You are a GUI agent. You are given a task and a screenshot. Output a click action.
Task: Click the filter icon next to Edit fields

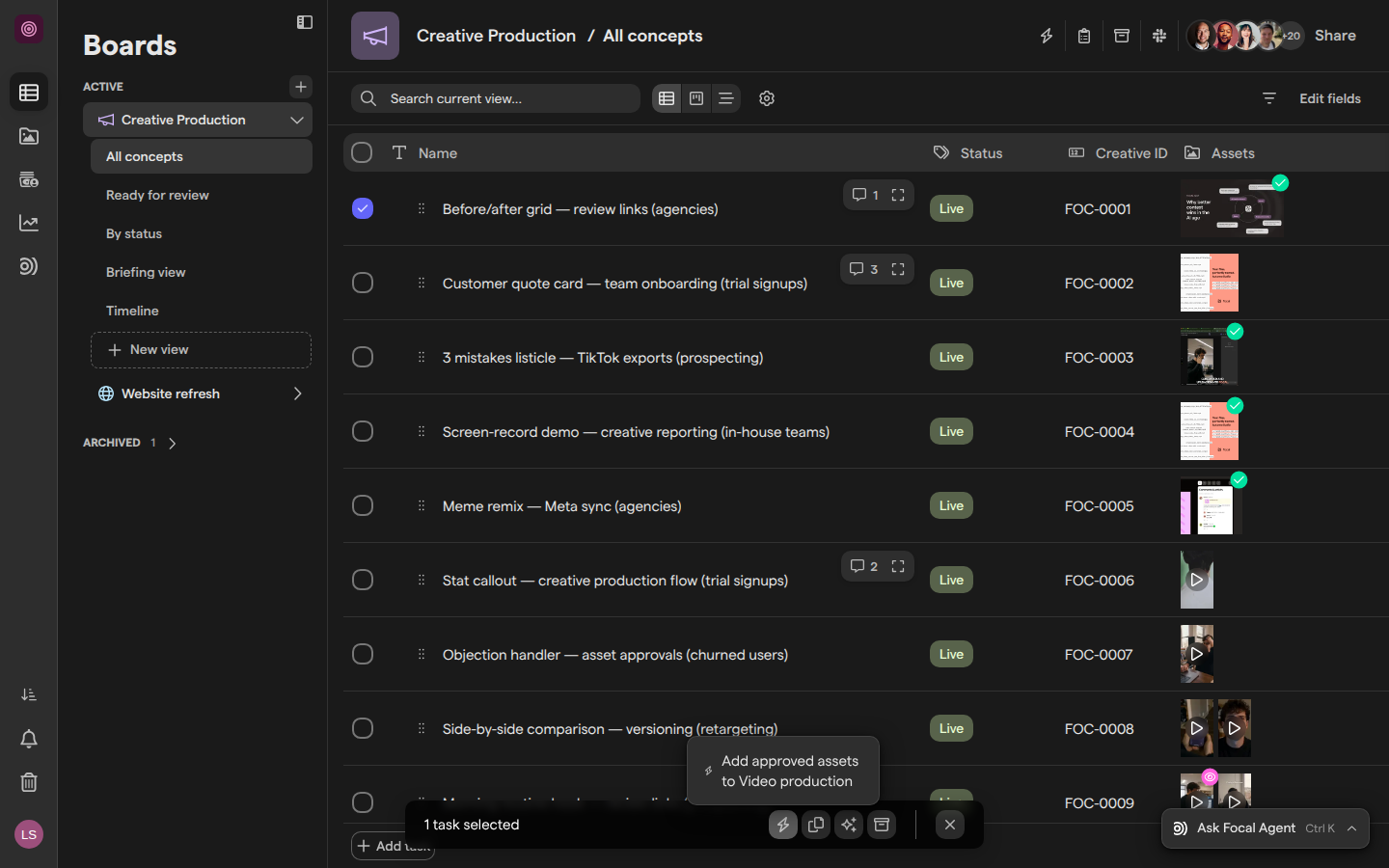1269,98
